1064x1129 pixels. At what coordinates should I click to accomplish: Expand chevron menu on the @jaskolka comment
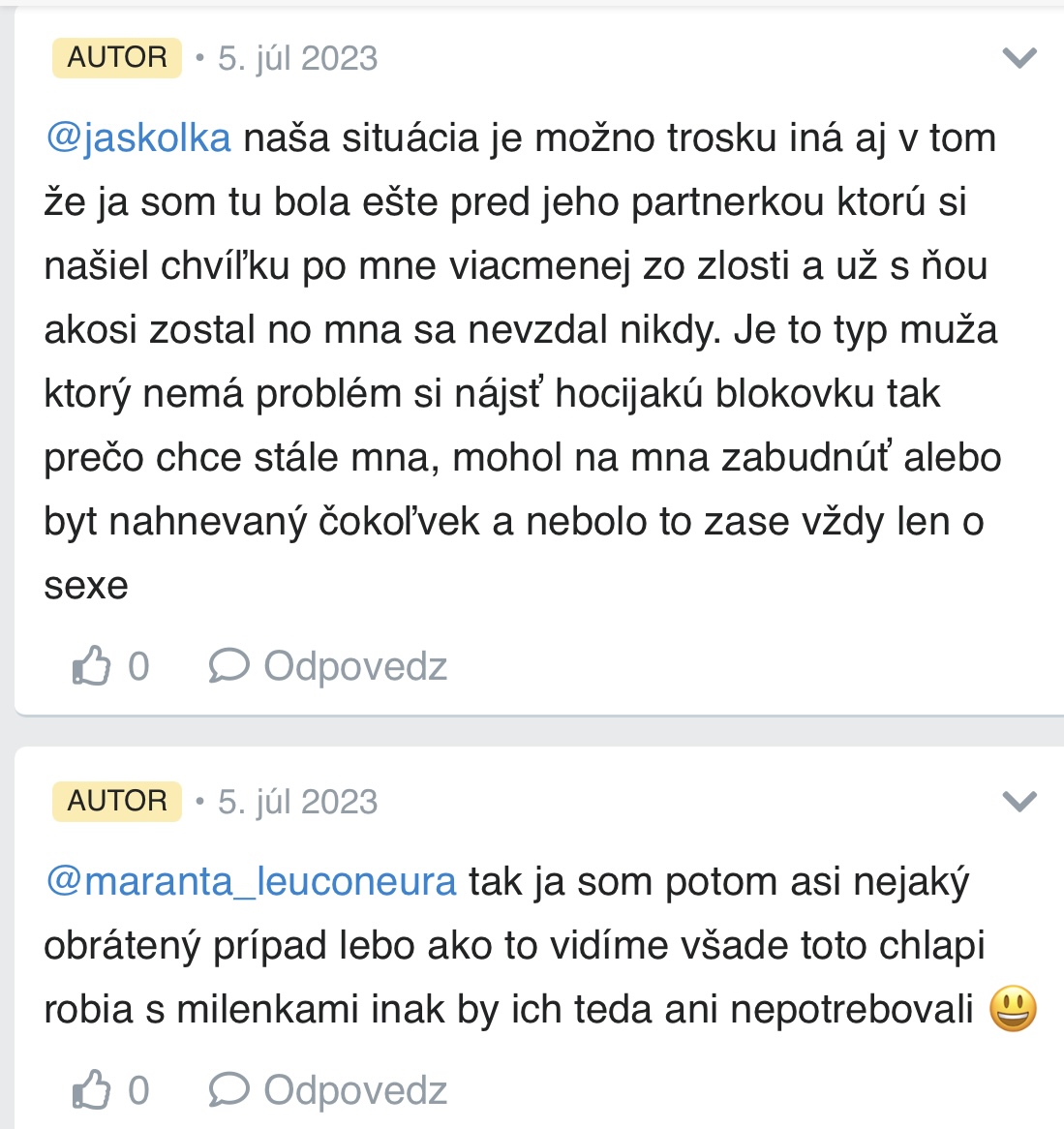click(x=1019, y=58)
